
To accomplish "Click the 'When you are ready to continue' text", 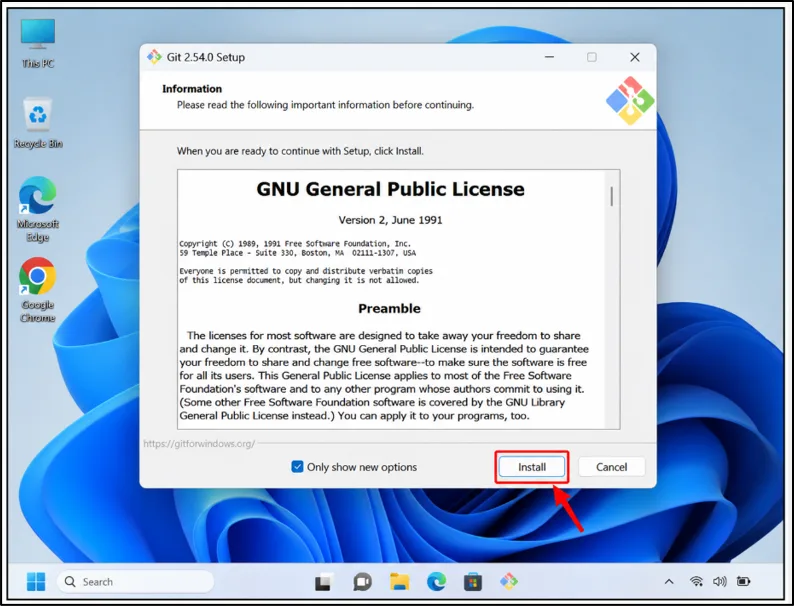I will pyautogui.click(x=300, y=151).
